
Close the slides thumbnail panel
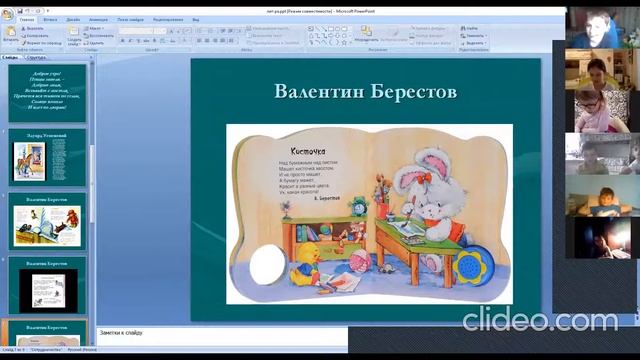[x=91, y=58]
